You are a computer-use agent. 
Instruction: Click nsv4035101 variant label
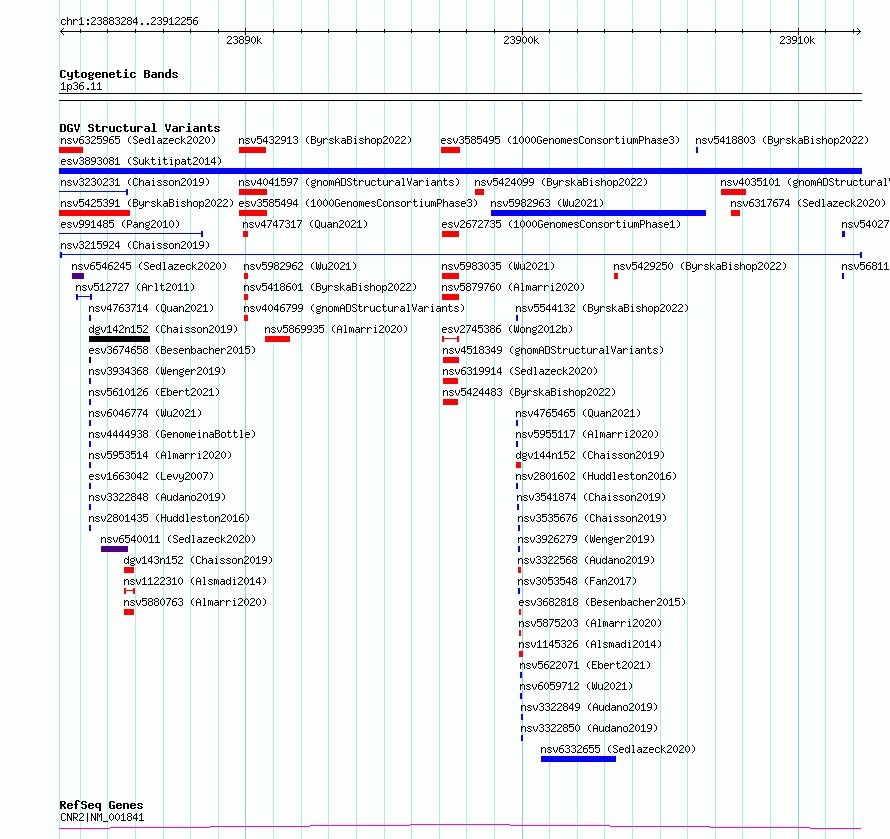pos(805,182)
